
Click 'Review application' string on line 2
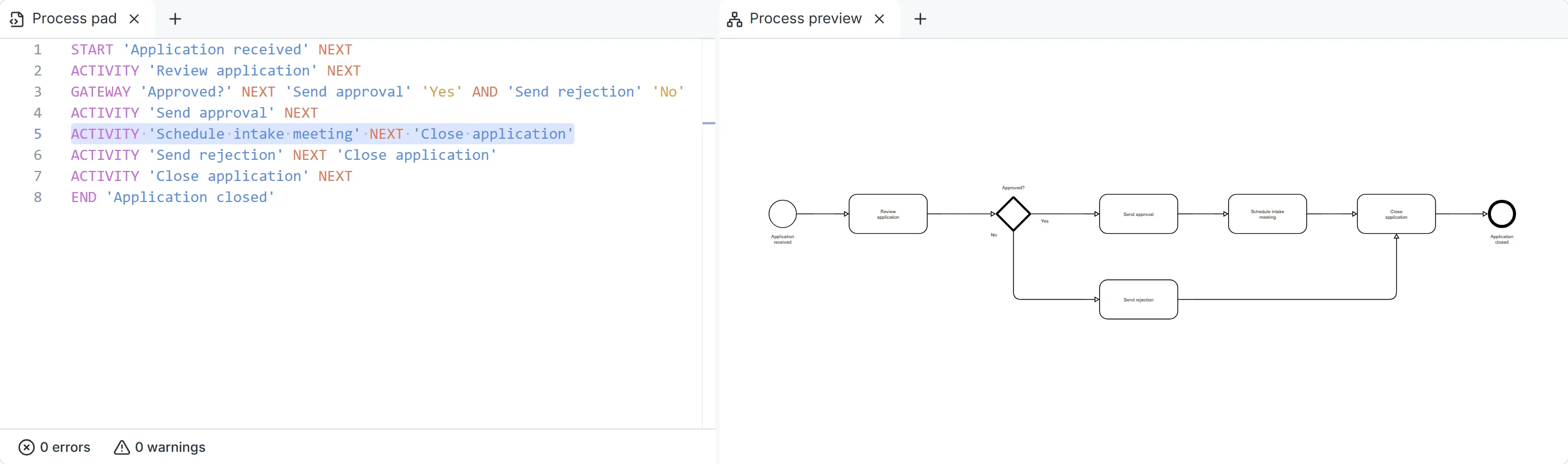click(x=233, y=70)
